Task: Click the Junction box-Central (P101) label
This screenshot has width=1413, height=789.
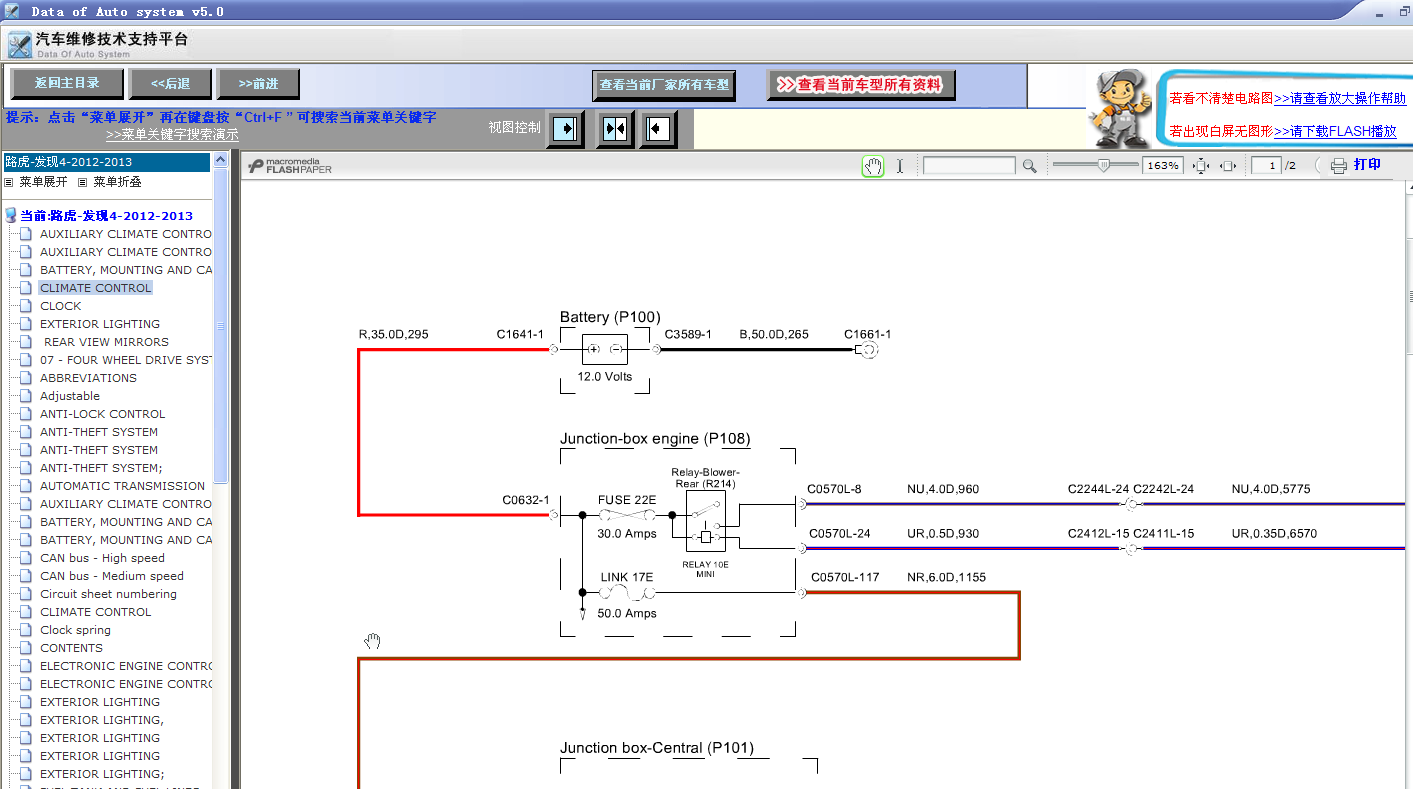Action: pyautogui.click(x=657, y=748)
